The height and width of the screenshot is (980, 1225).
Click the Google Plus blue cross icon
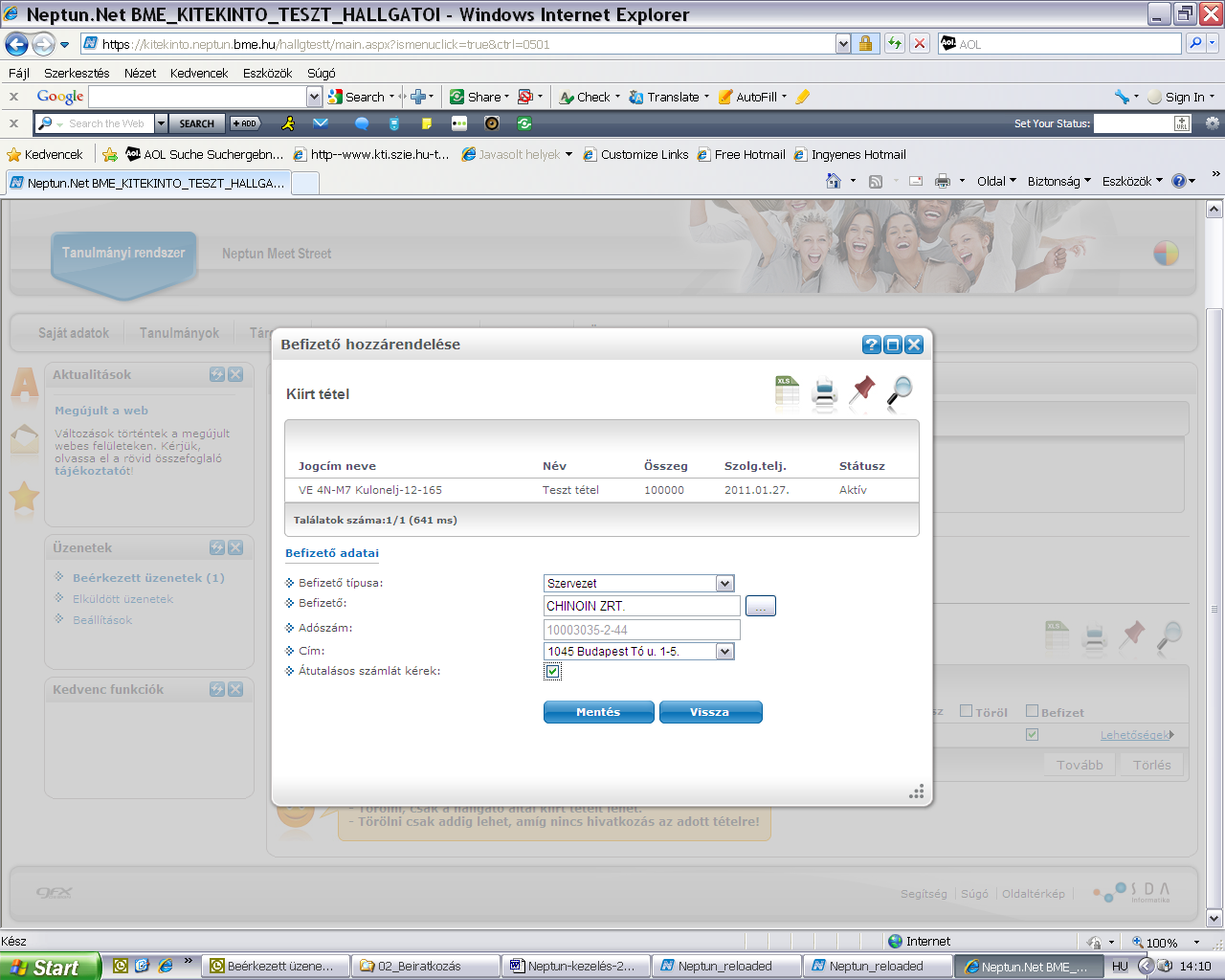point(417,97)
